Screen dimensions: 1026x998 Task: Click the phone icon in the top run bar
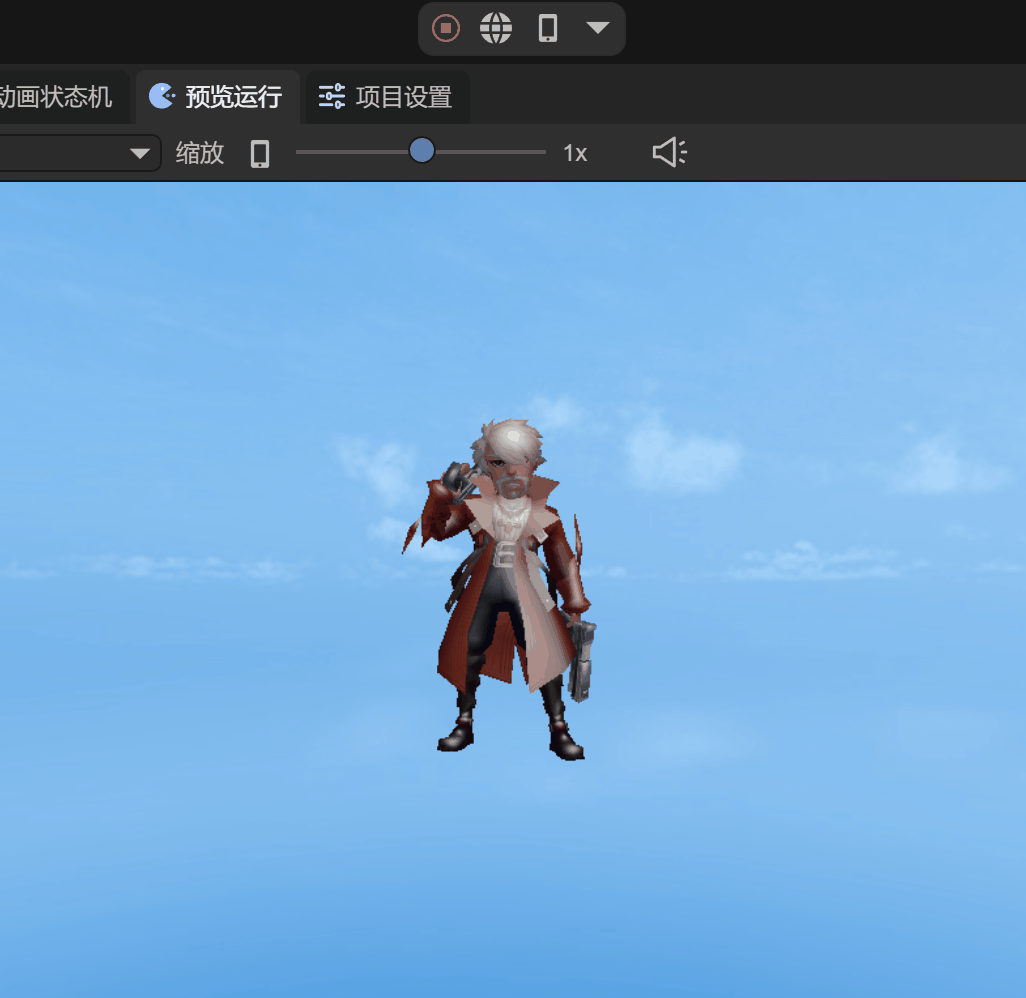547,28
